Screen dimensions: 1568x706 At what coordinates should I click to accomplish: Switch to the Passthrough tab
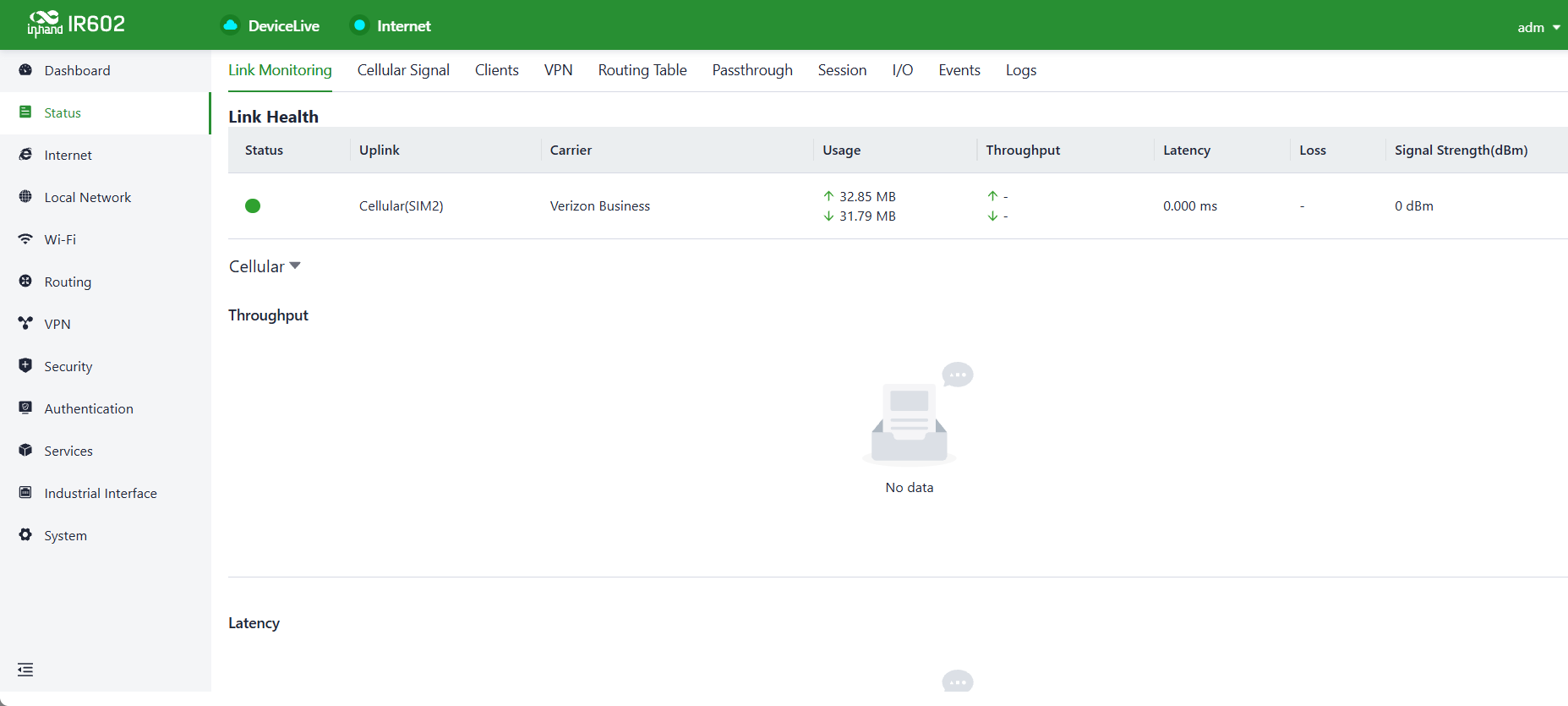pos(752,70)
